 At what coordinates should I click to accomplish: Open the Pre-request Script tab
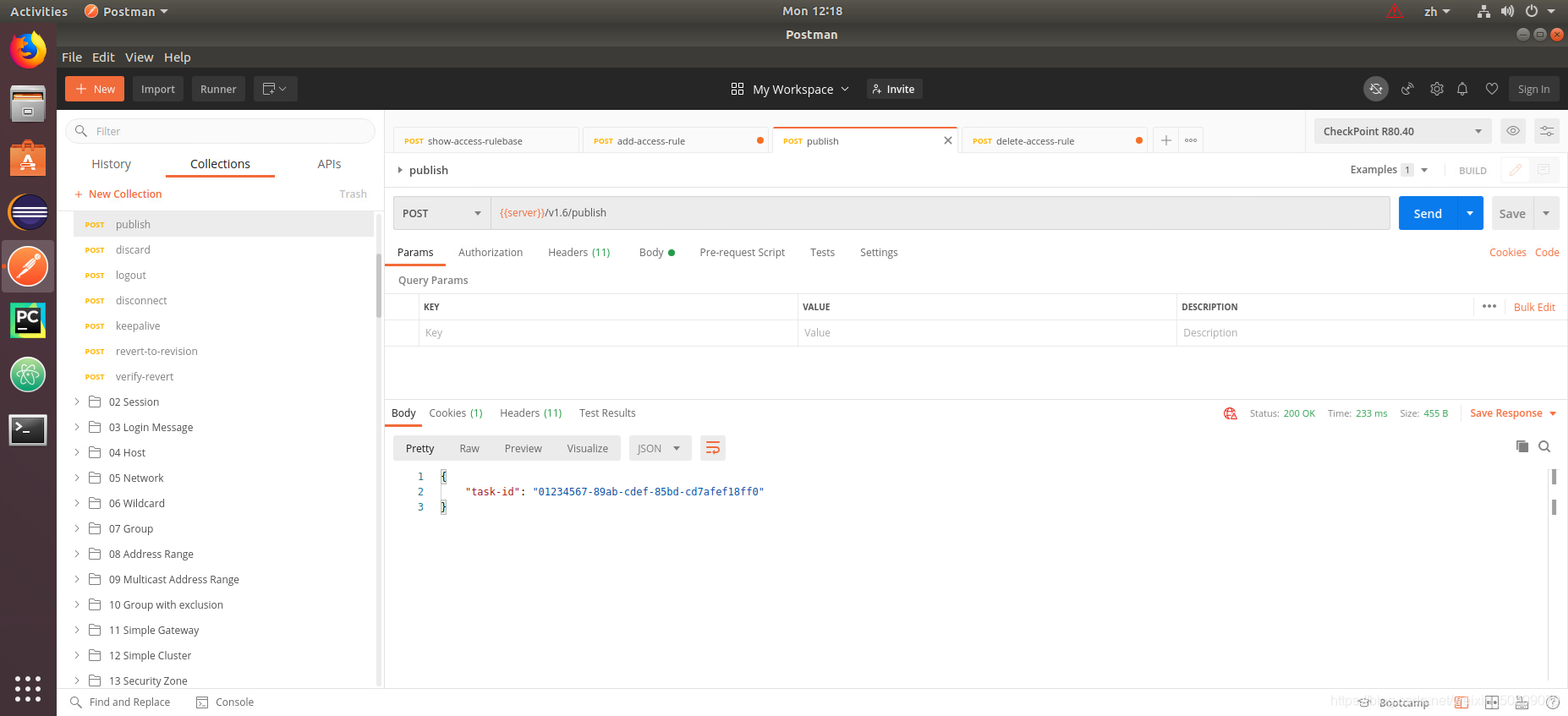(742, 252)
